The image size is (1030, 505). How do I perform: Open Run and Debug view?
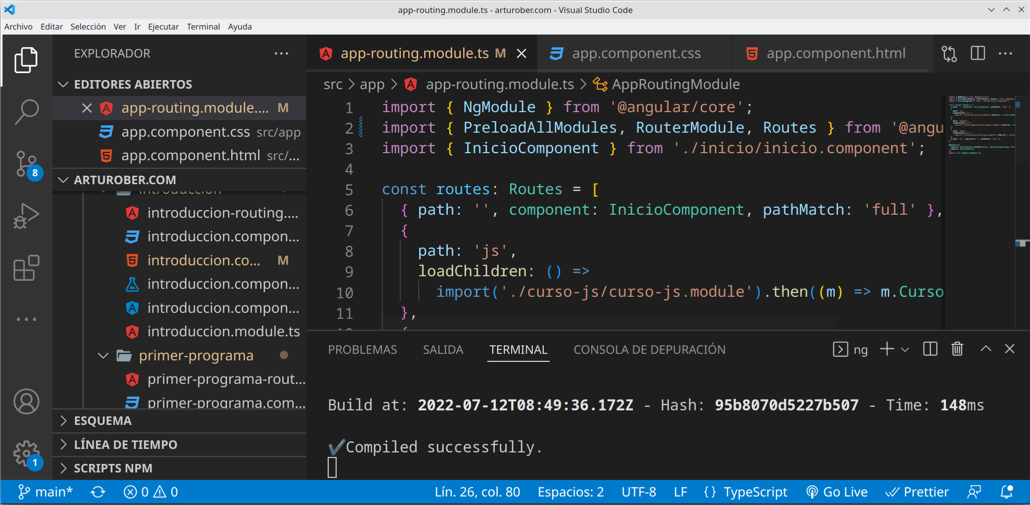point(27,216)
